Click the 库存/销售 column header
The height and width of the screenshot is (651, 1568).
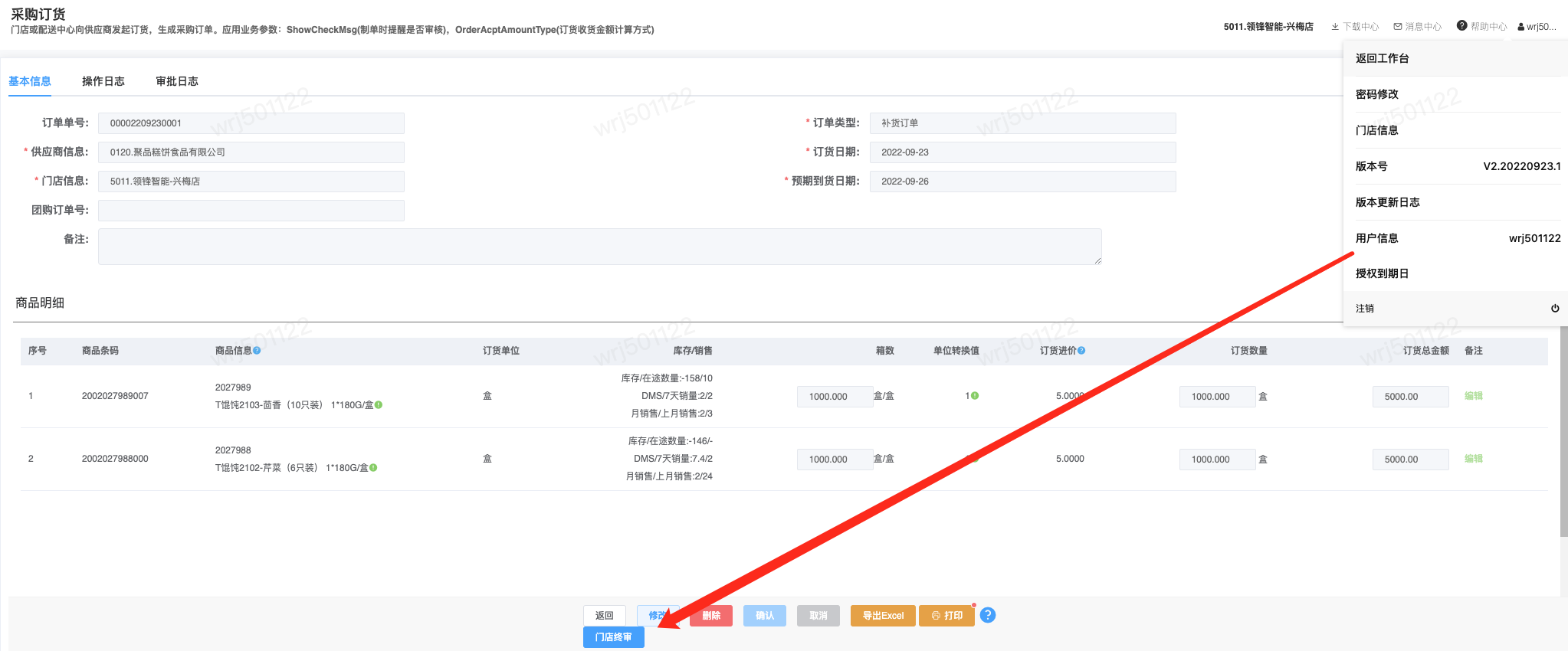click(693, 351)
